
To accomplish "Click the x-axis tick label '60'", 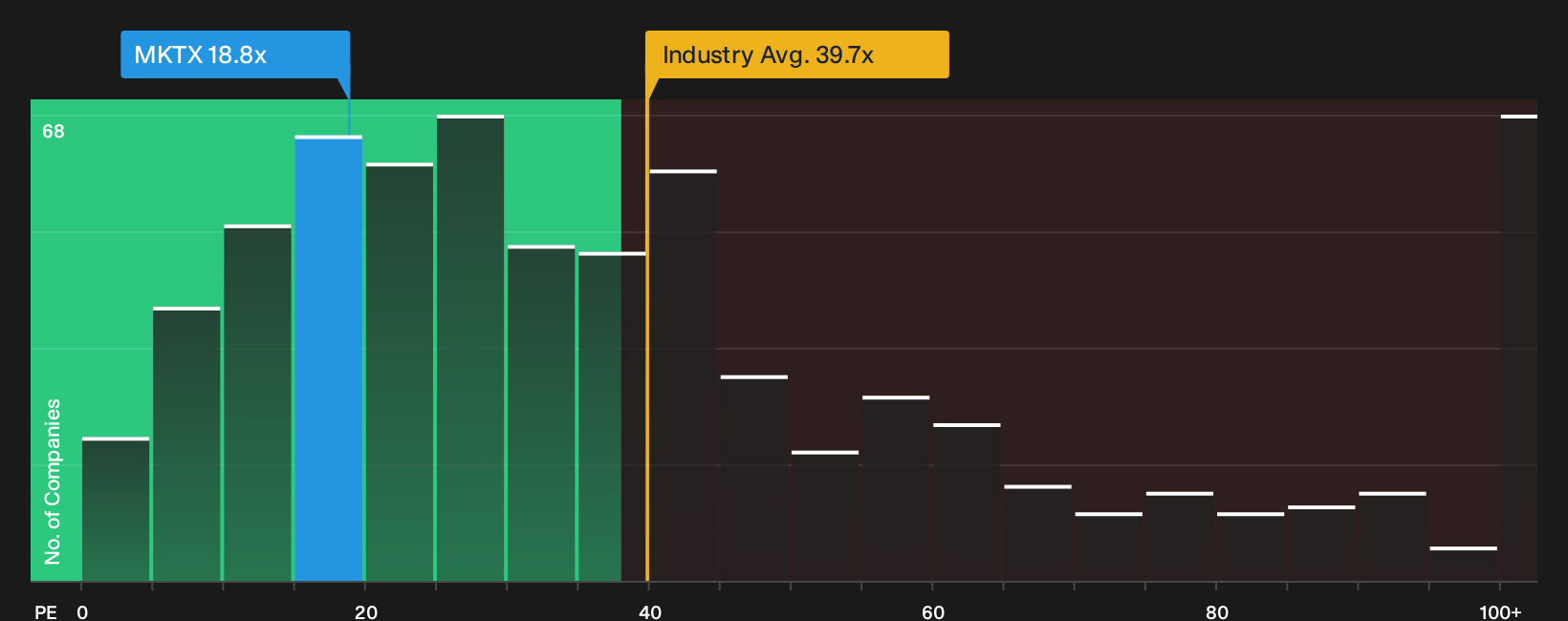I will [933, 611].
